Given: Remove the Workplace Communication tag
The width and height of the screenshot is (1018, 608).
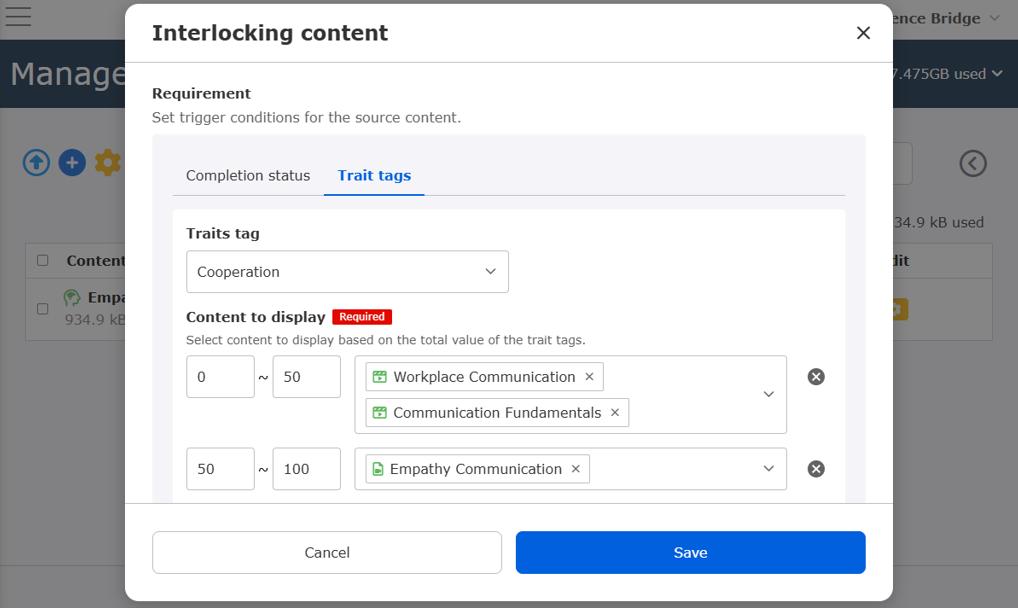Looking at the screenshot, I should tap(589, 377).
